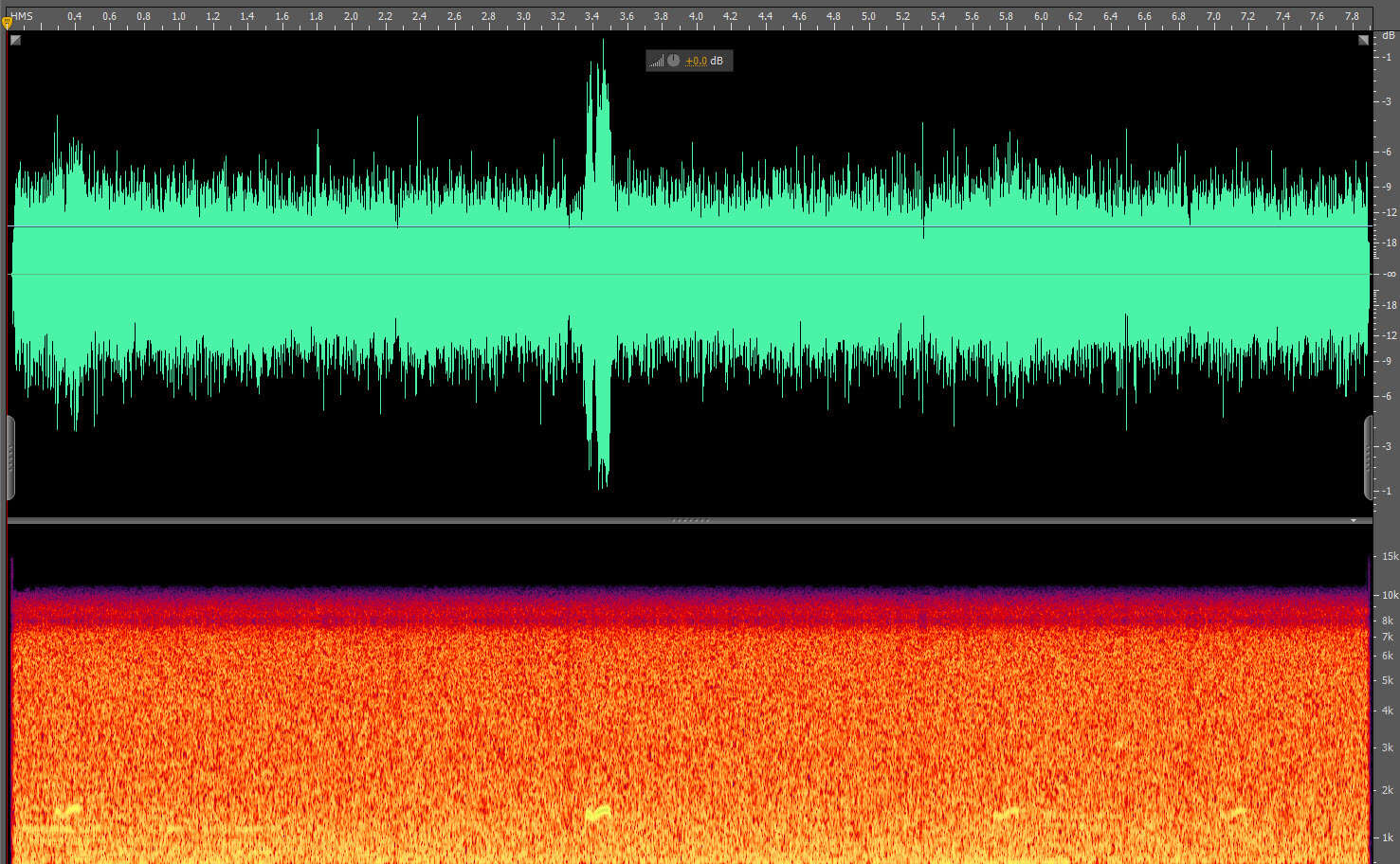Screen dimensions: 1400x864
Task: Click the 5k label on frequency scale
Action: tap(1388, 680)
